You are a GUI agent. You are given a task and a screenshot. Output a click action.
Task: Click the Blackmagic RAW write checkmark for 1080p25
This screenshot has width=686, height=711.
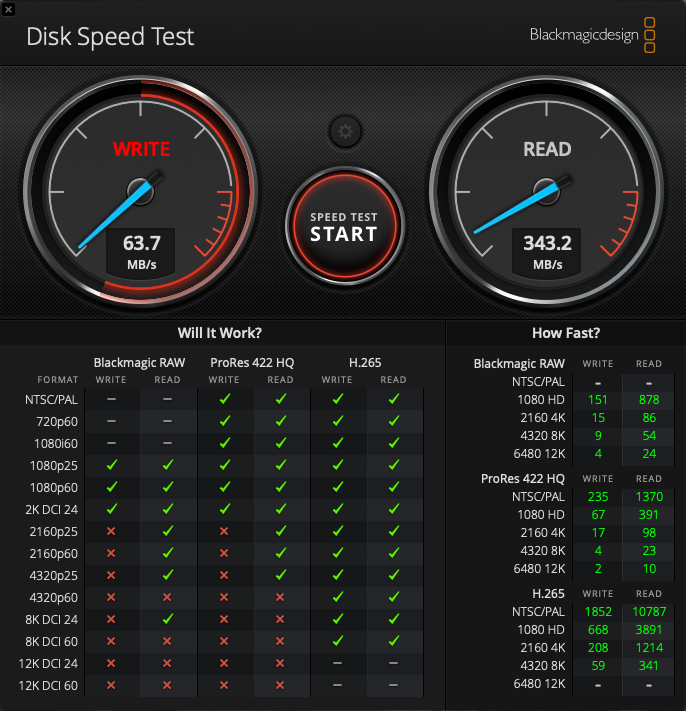click(x=112, y=465)
